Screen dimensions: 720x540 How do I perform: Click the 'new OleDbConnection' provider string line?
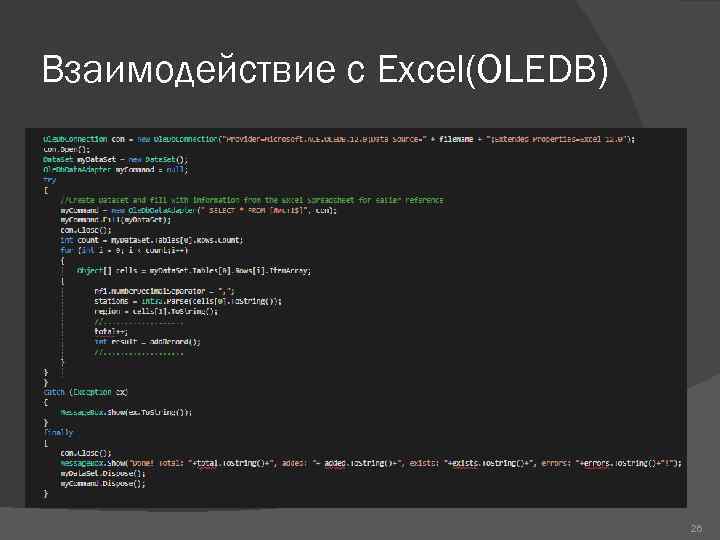(x=339, y=139)
